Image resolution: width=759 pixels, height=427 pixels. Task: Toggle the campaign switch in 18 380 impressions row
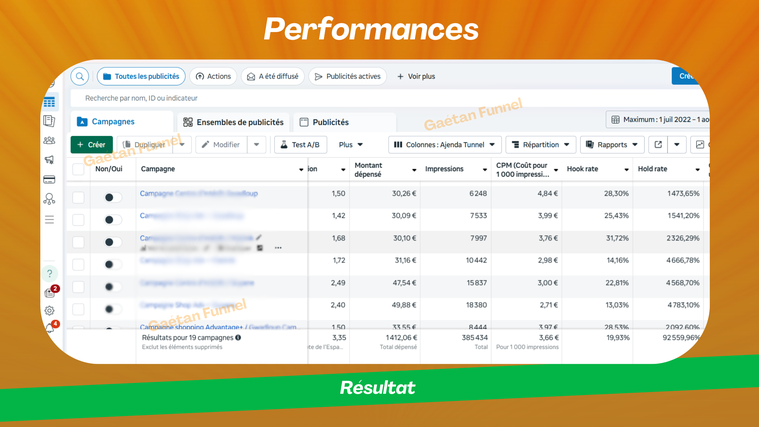(x=113, y=309)
